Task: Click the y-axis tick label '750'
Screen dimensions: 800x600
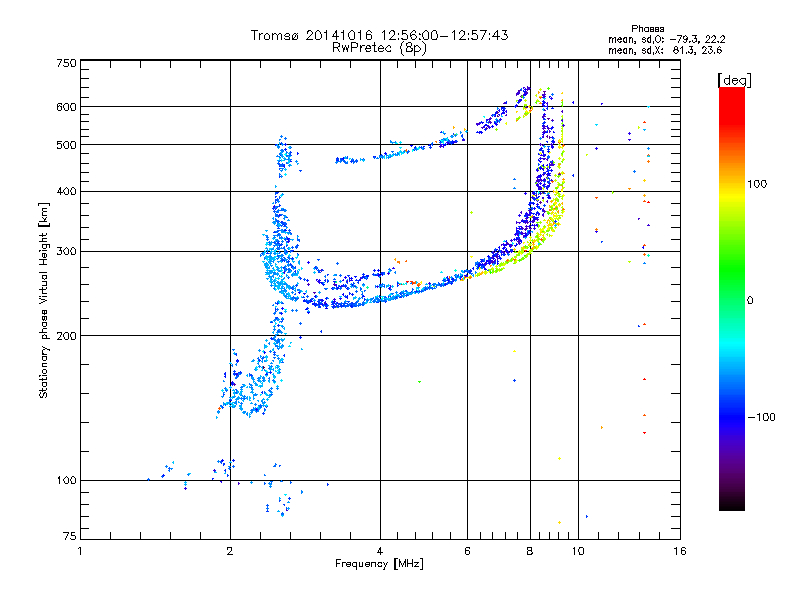Action: (66, 63)
